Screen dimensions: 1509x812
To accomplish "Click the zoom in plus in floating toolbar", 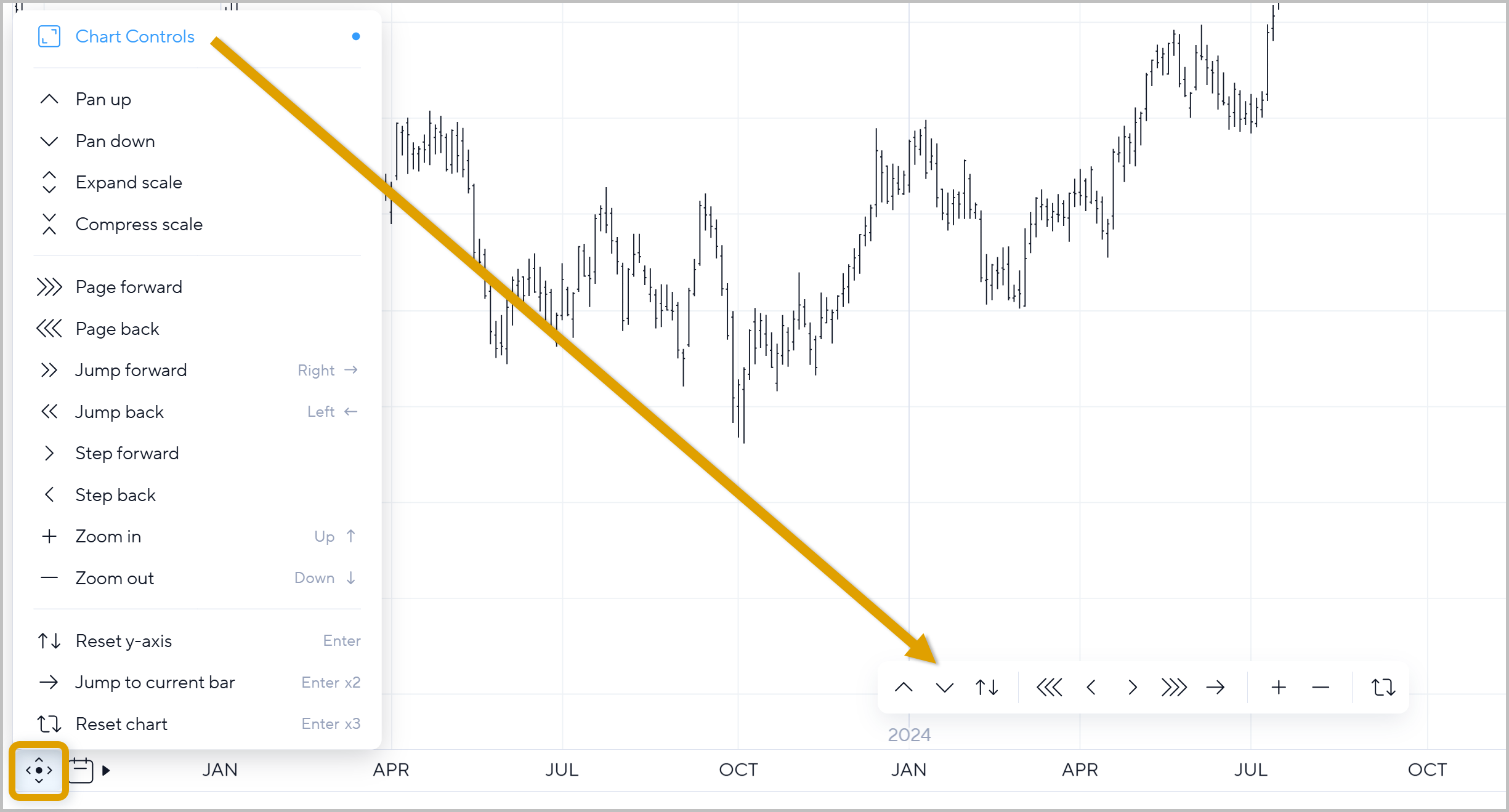I will (x=1279, y=687).
